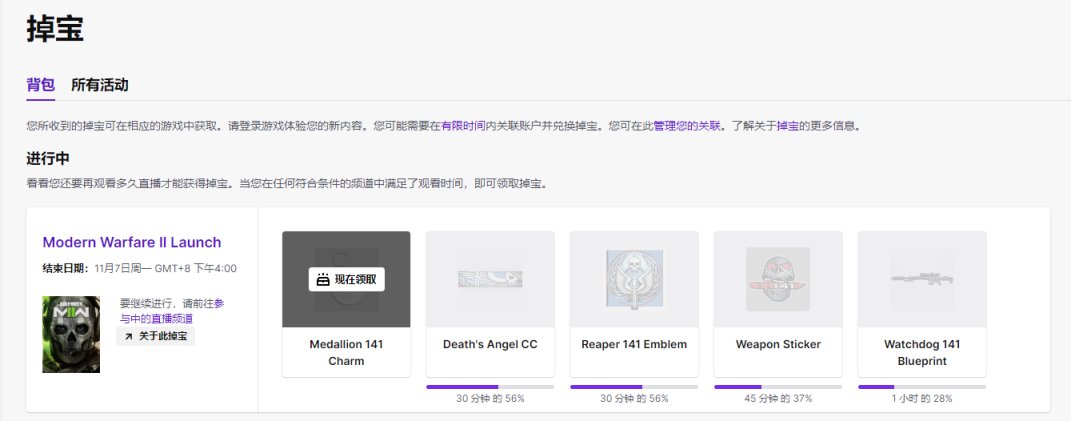The height and width of the screenshot is (421, 1071).
Task: Claim the Medallion 141 Charm drop now
Action: point(346,280)
